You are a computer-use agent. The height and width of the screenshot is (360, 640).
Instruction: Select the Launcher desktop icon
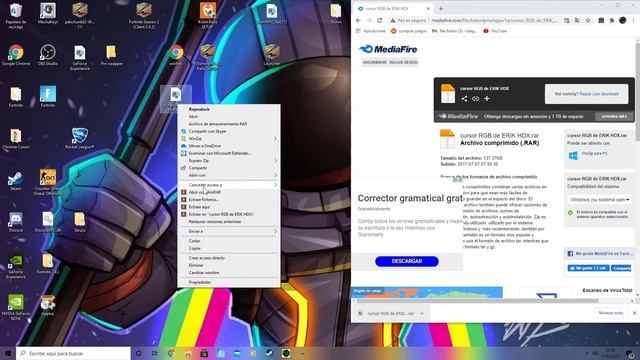[271, 55]
